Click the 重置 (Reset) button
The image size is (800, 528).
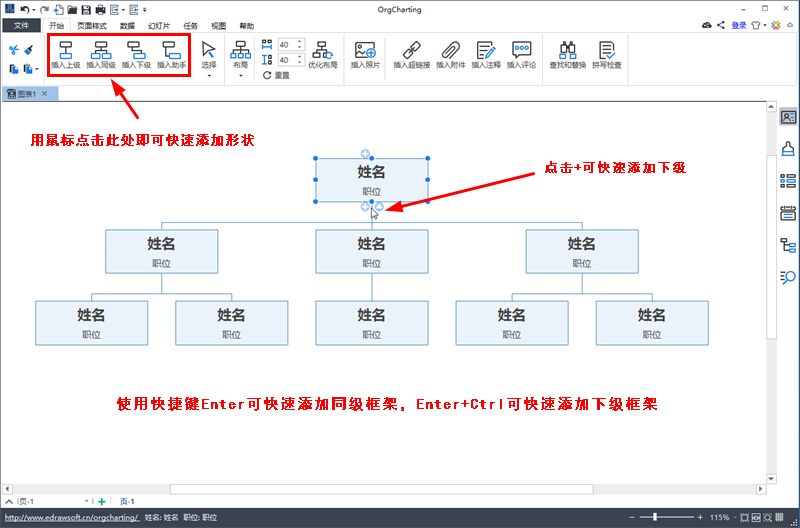click(x=276, y=76)
